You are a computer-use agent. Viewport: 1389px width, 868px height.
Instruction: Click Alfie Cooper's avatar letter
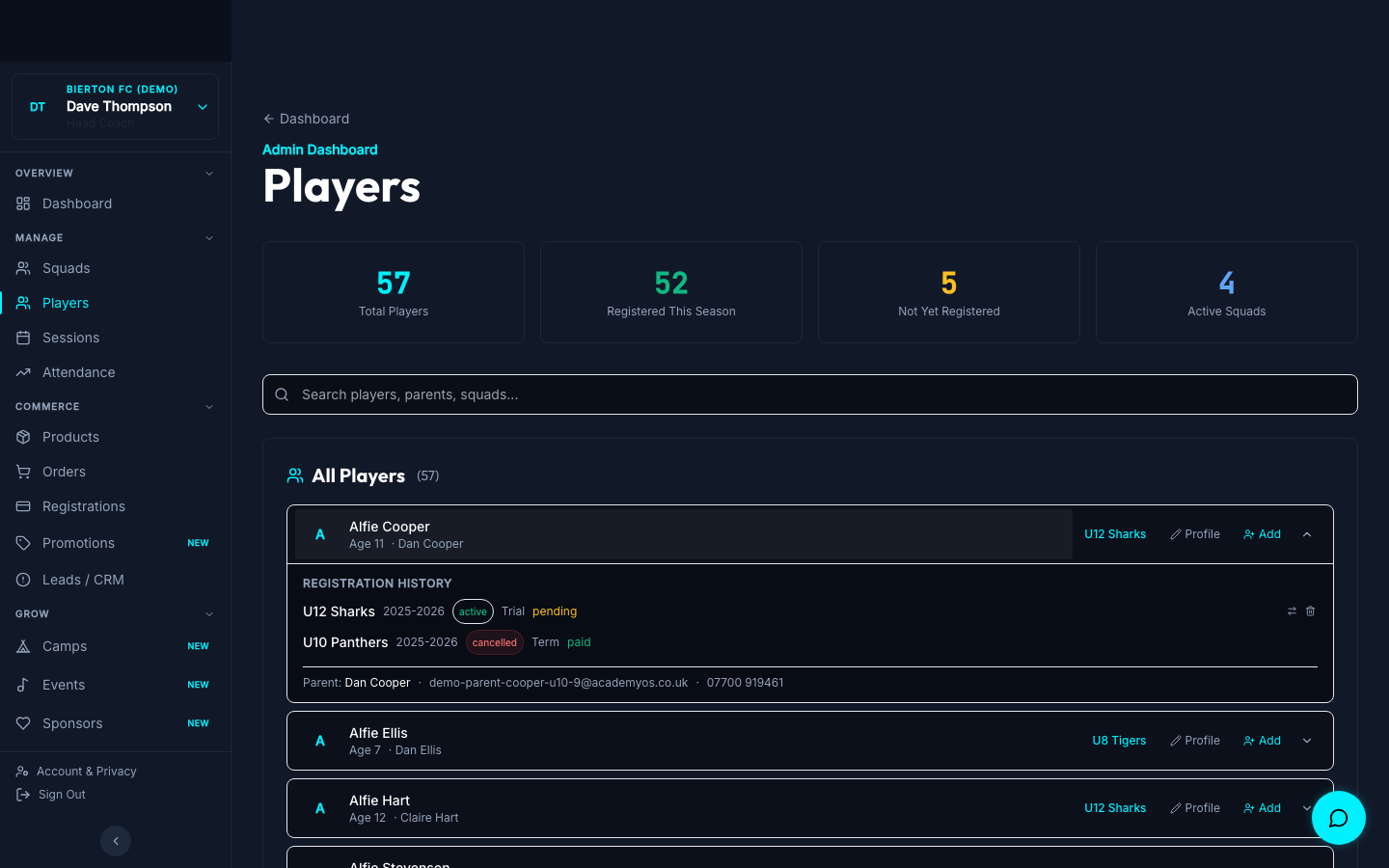point(320,534)
